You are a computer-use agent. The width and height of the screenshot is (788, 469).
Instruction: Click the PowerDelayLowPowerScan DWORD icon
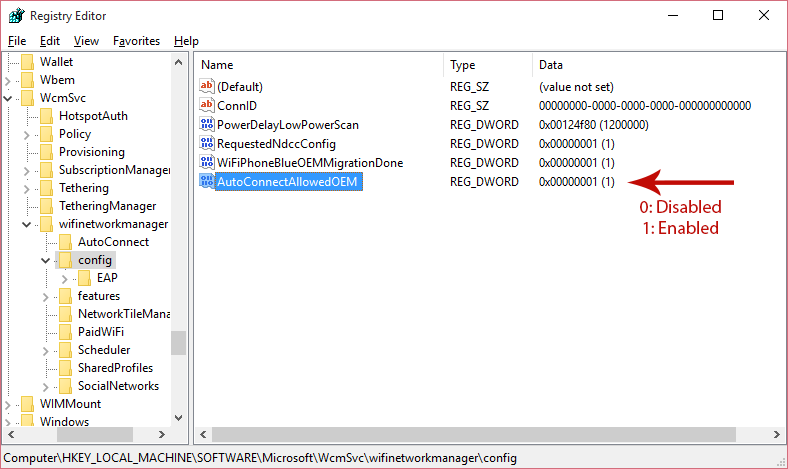click(207, 124)
